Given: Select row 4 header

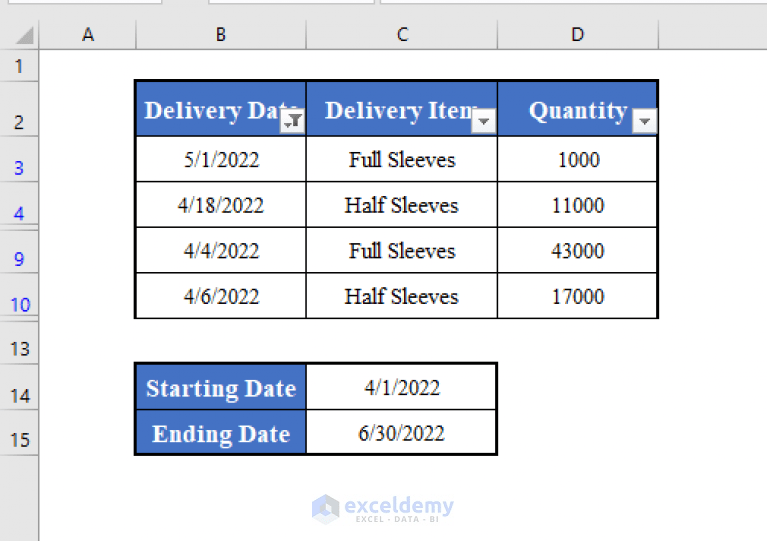Looking at the screenshot, I should coord(19,204).
